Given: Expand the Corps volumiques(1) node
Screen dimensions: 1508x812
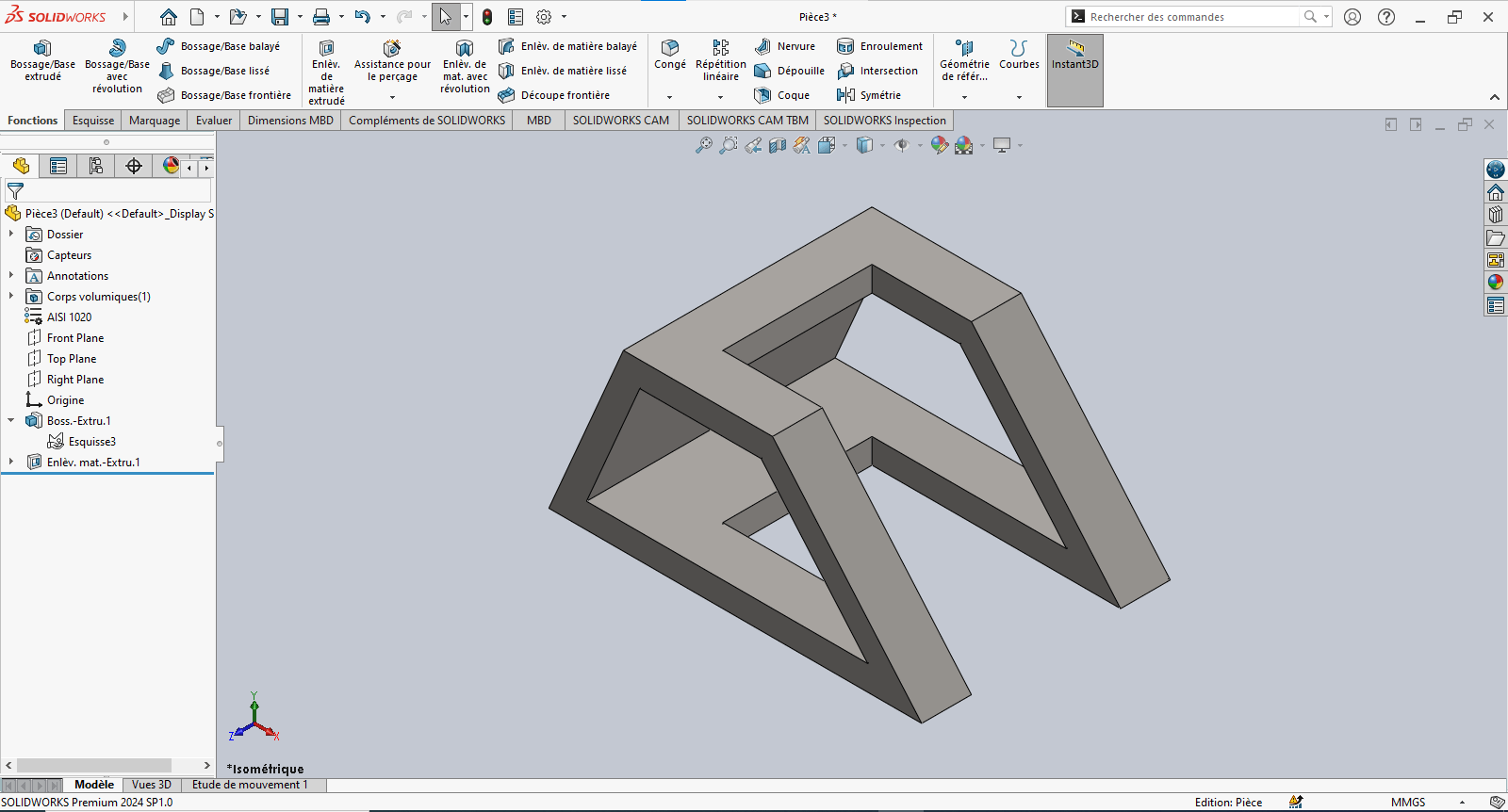Looking at the screenshot, I should point(11,297).
